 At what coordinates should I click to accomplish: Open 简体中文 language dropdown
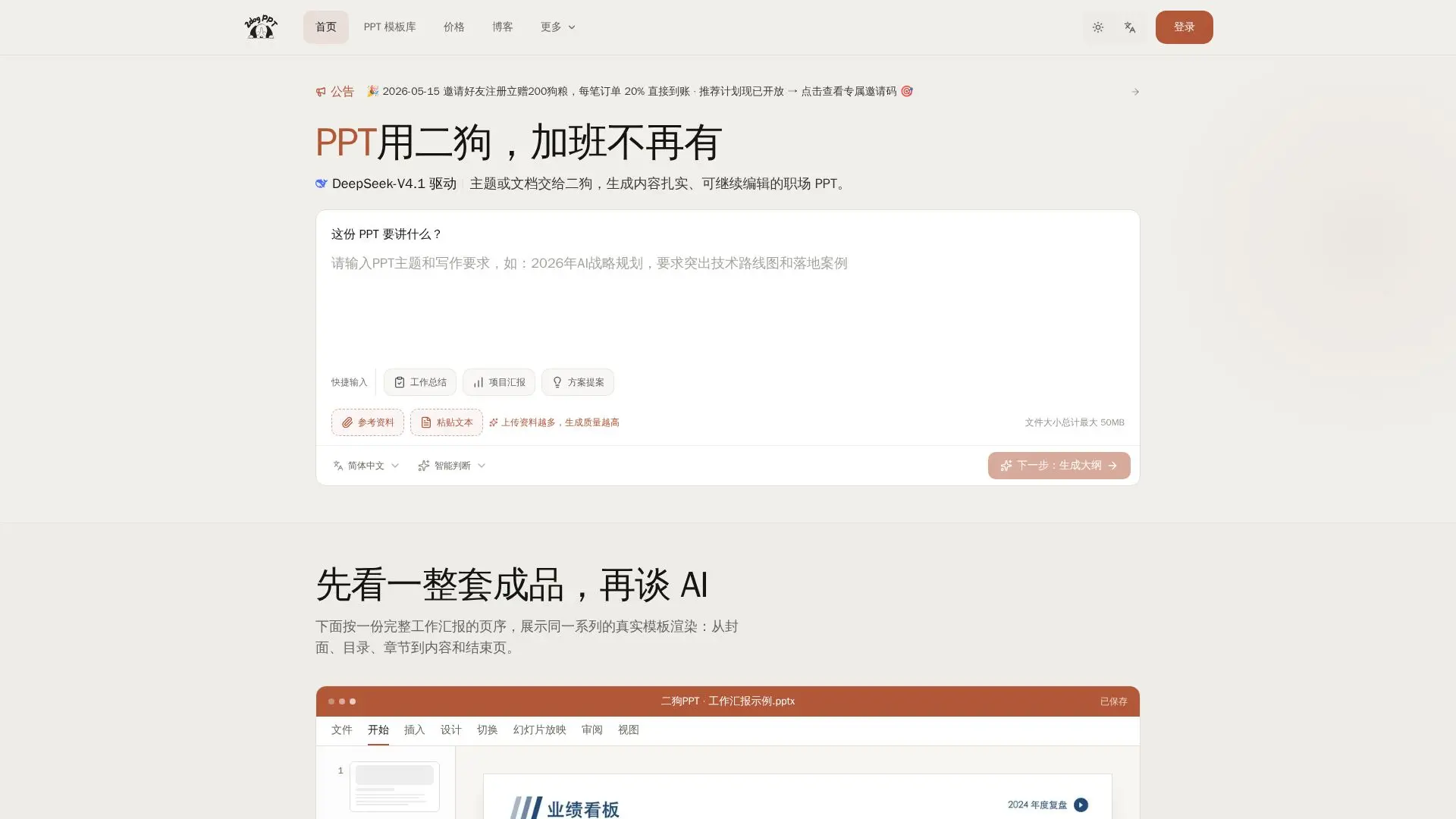pos(366,466)
